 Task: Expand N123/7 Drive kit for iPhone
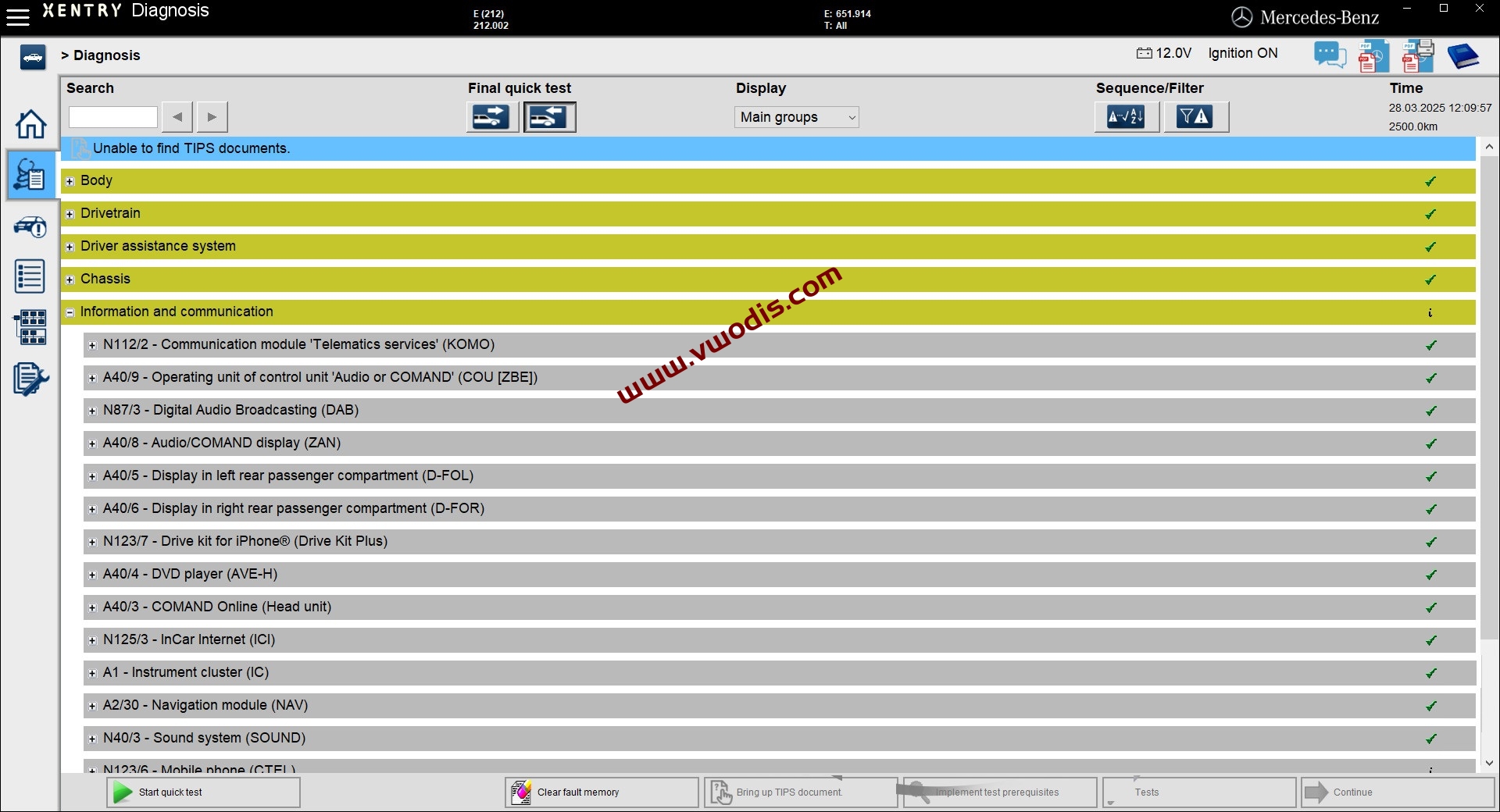click(x=92, y=542)
